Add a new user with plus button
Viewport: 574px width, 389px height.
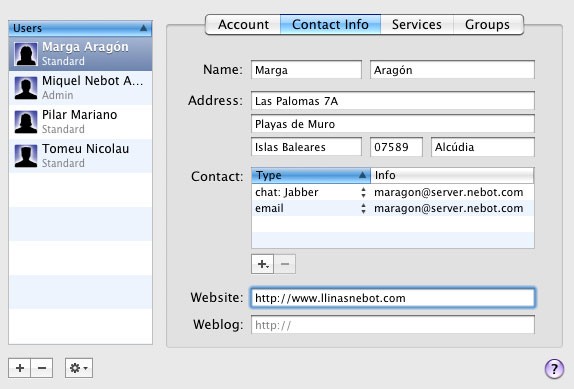(x=20, y=368)
